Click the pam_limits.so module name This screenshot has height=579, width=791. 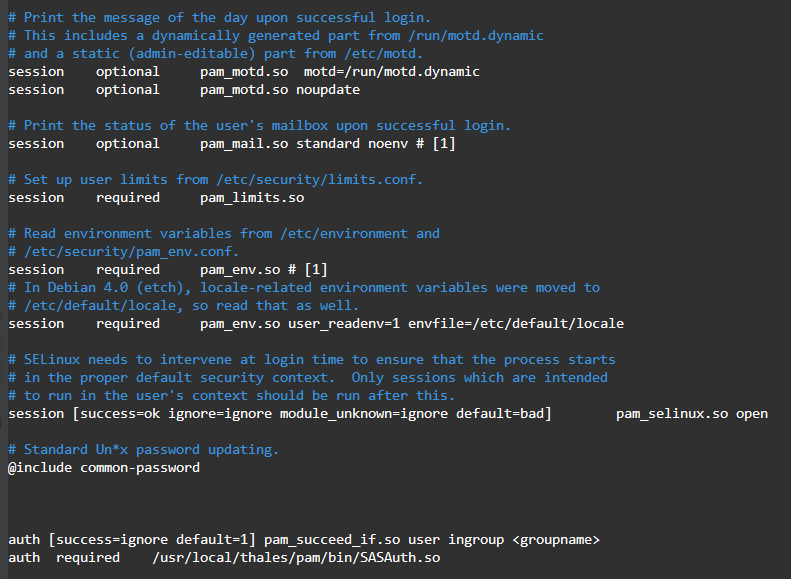coord(252,197)
